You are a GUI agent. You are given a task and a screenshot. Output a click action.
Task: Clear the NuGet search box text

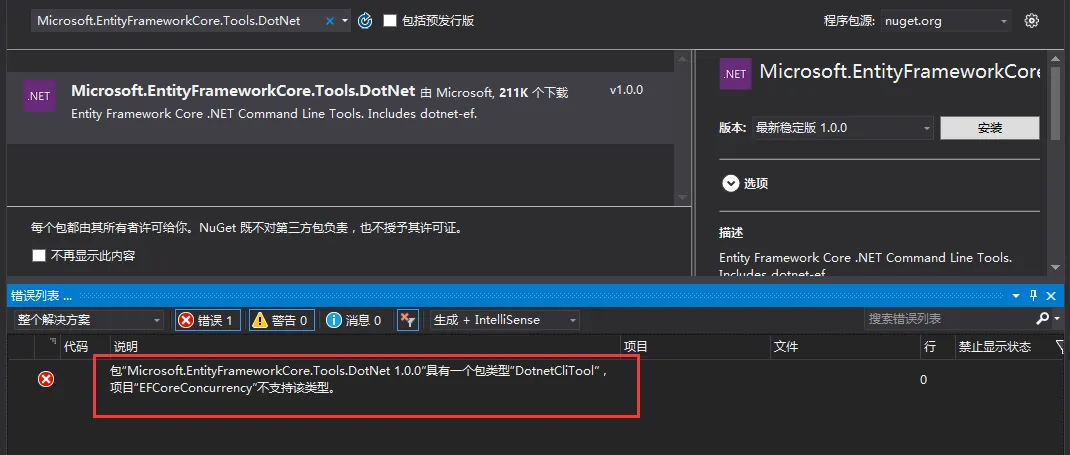330,21
